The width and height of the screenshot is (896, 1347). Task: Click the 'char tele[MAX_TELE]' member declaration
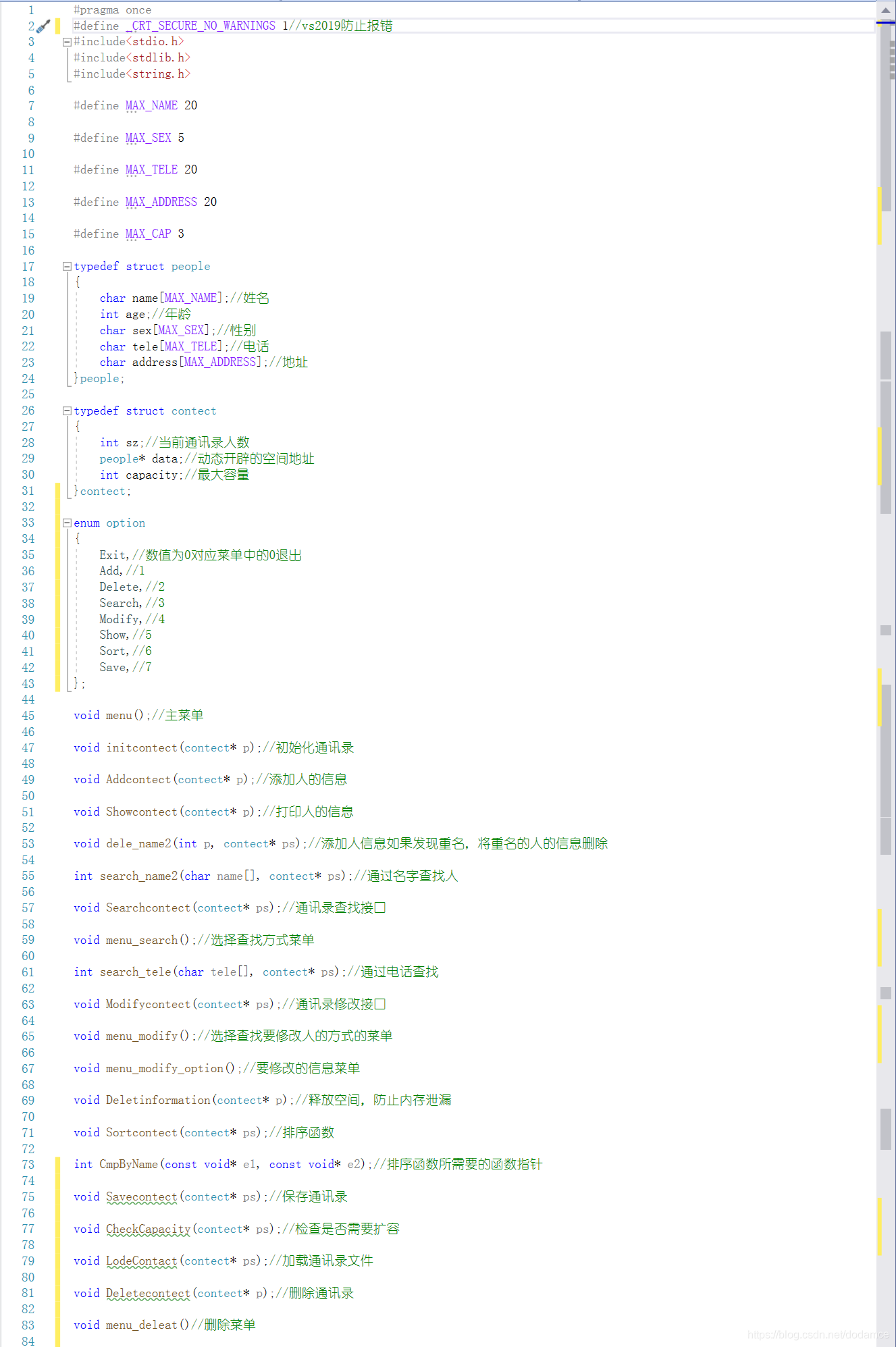(x=161, y=347)
